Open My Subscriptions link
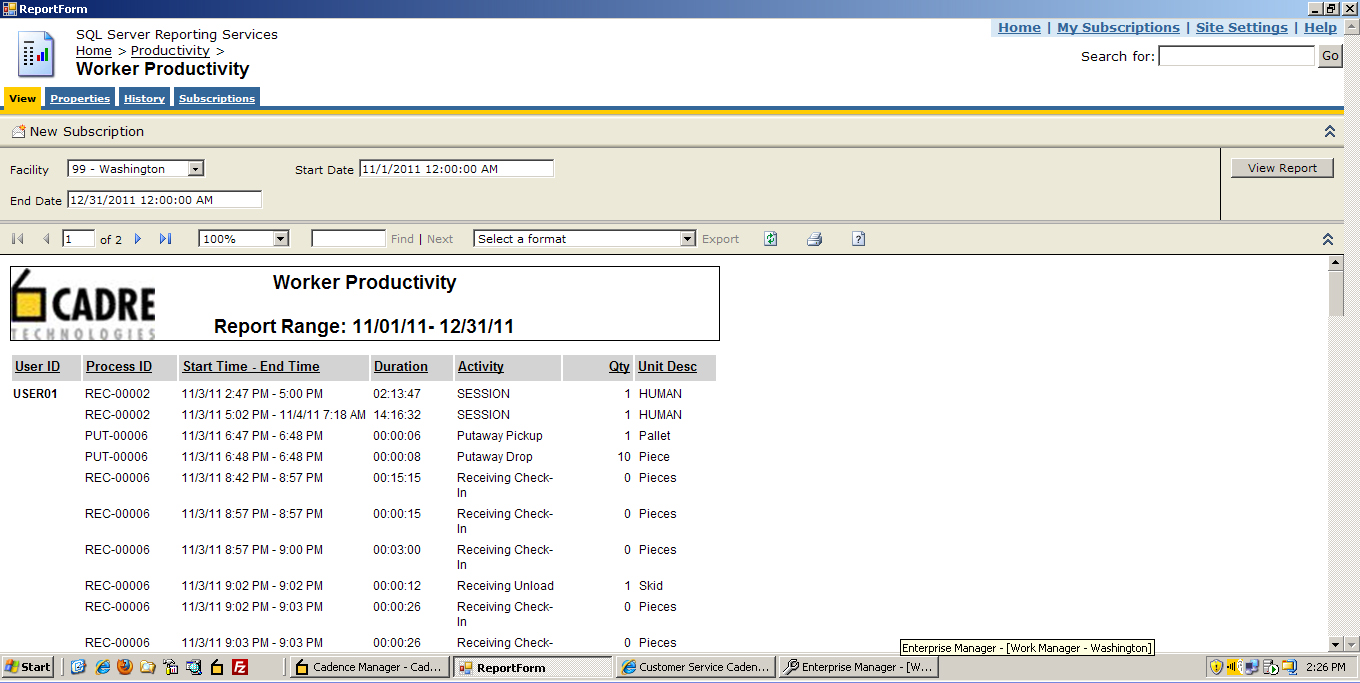1360x683 pixels. click(1118, 27)
